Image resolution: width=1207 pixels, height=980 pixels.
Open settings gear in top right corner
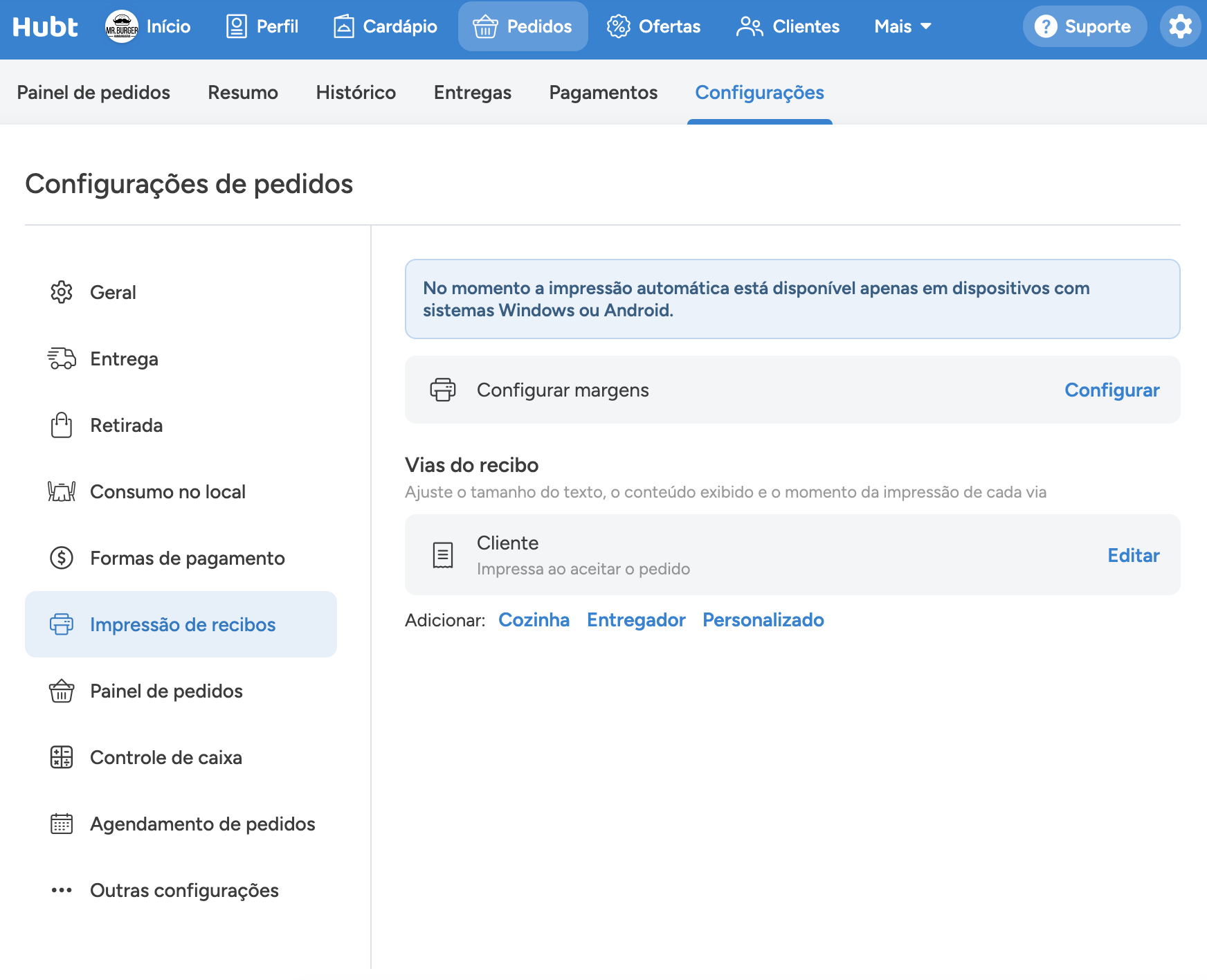(x=1180, y=26)
